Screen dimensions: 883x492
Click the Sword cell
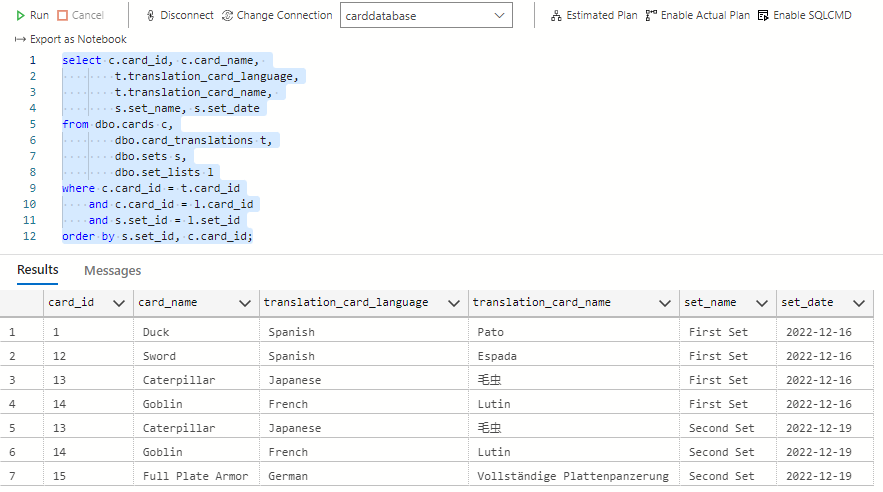pos(197,356)
